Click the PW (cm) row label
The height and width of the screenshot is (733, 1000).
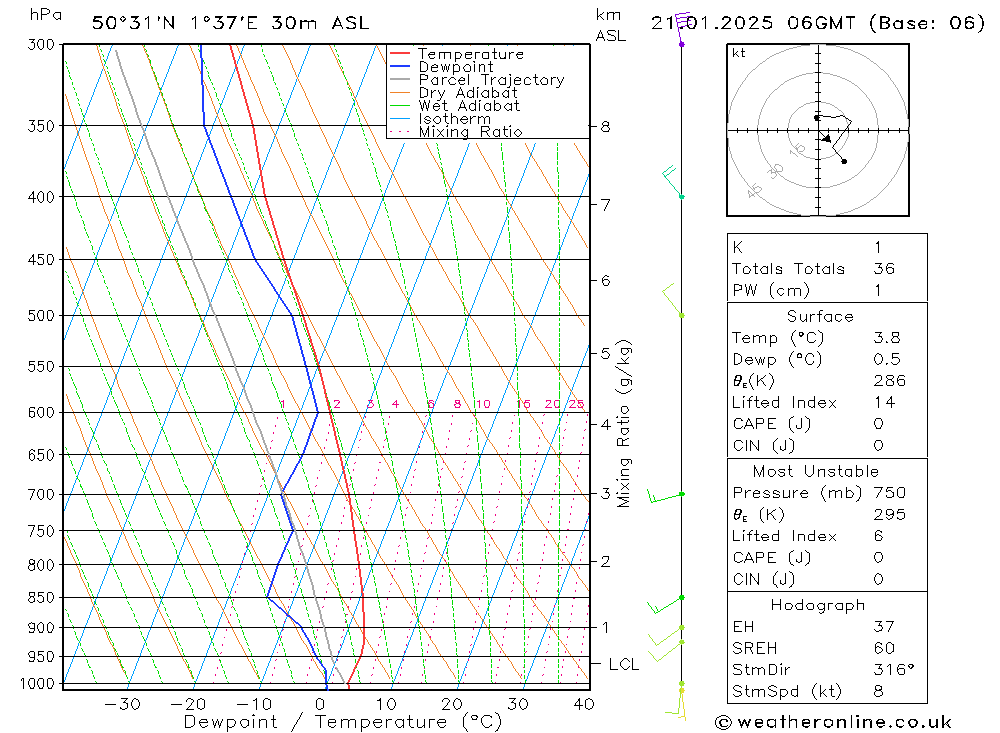pyautogui.click(x=771, y=291)
